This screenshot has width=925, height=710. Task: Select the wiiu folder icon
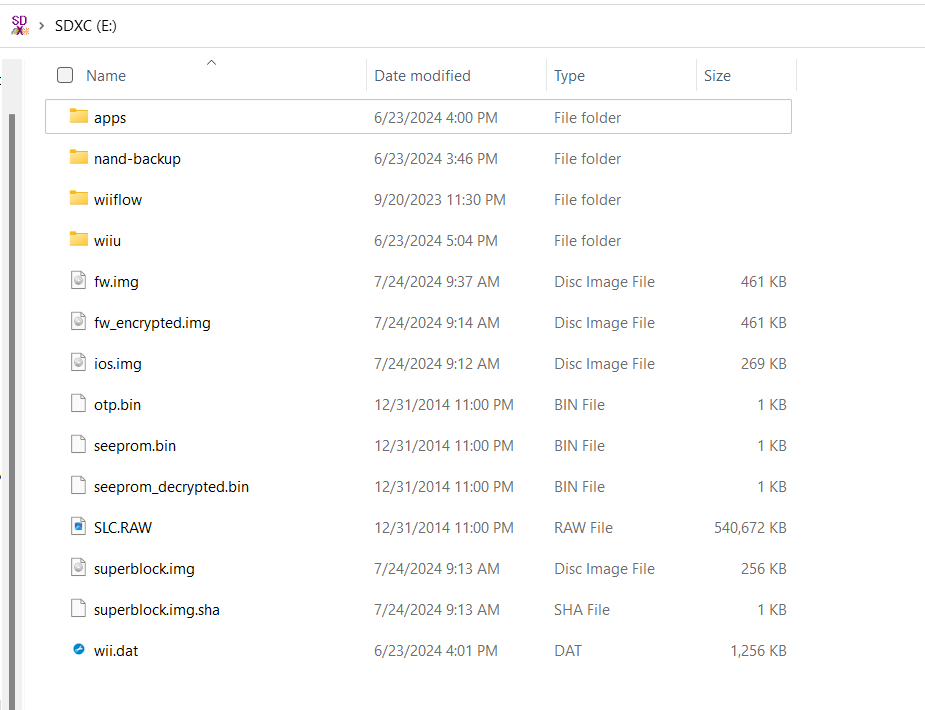(x=78, y=239)
